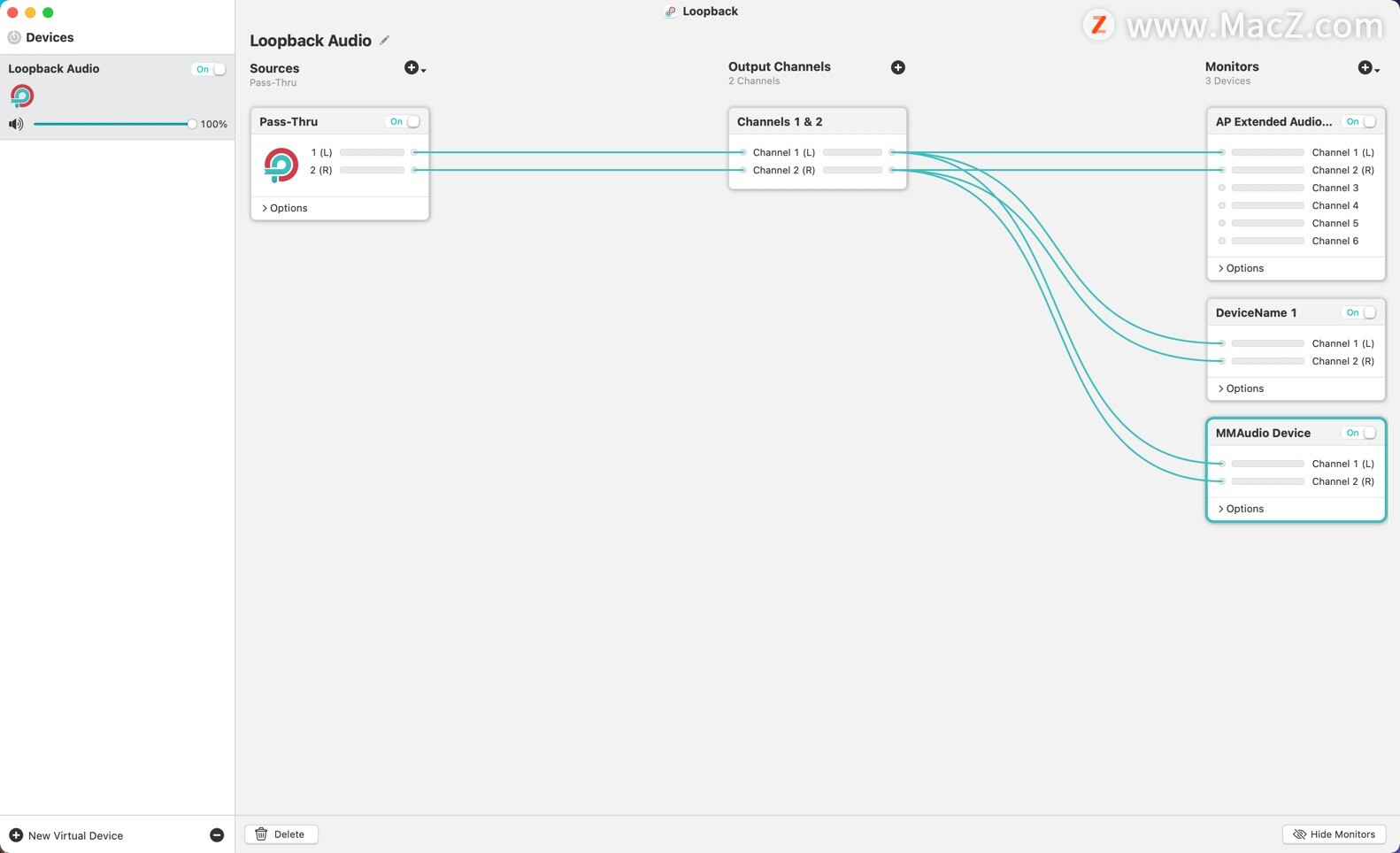This screenshot has width=1400, height=853.
Task: Toggle Loopback Audio device on/off in sidebar
Action: tap(209, 69)
